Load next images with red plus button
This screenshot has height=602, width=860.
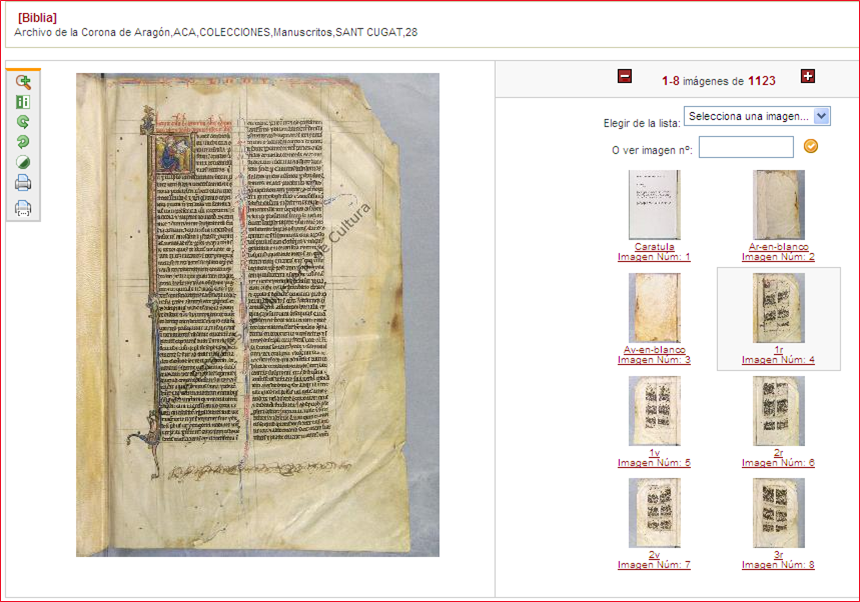point(807,76)
